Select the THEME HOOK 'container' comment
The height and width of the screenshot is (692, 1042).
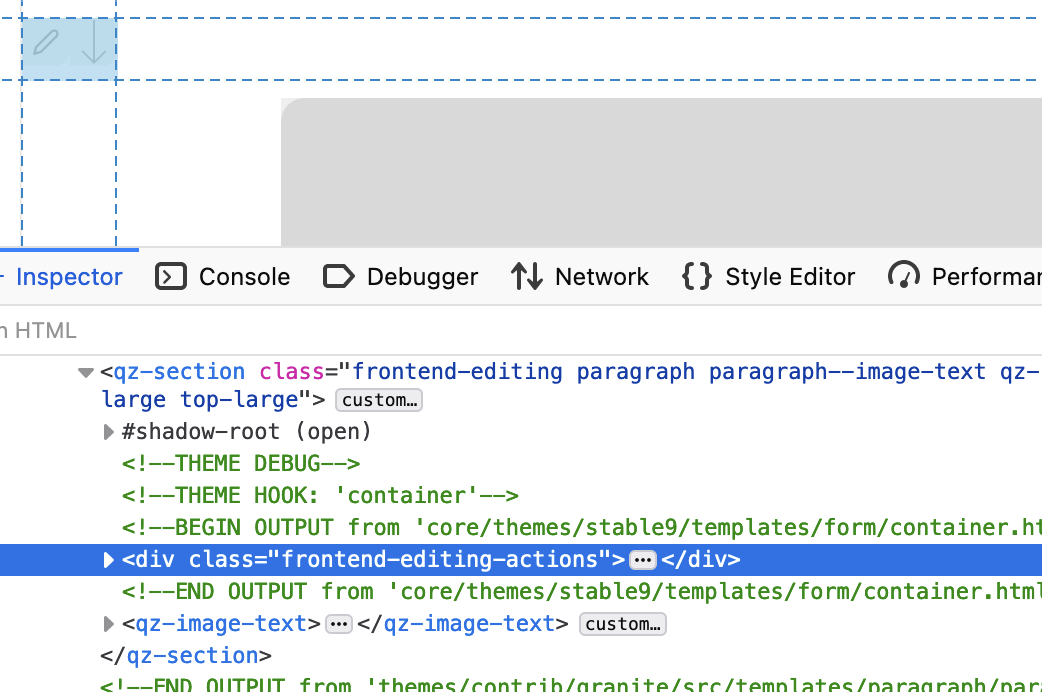tap(320, 496)
